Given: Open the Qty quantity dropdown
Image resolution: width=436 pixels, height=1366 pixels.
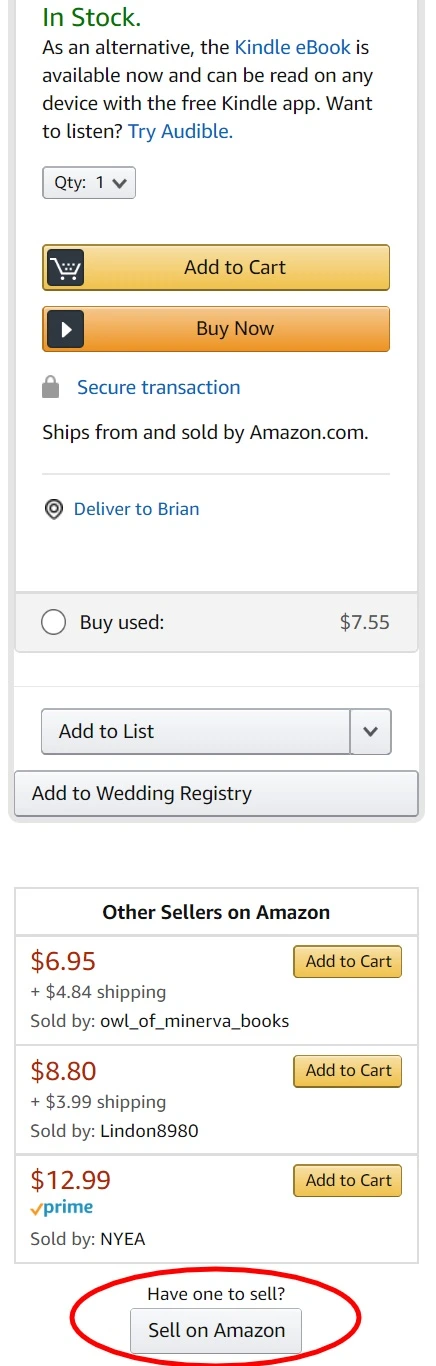Looking at the screenshot, I should pyautogui.click(x=89, y=183).
